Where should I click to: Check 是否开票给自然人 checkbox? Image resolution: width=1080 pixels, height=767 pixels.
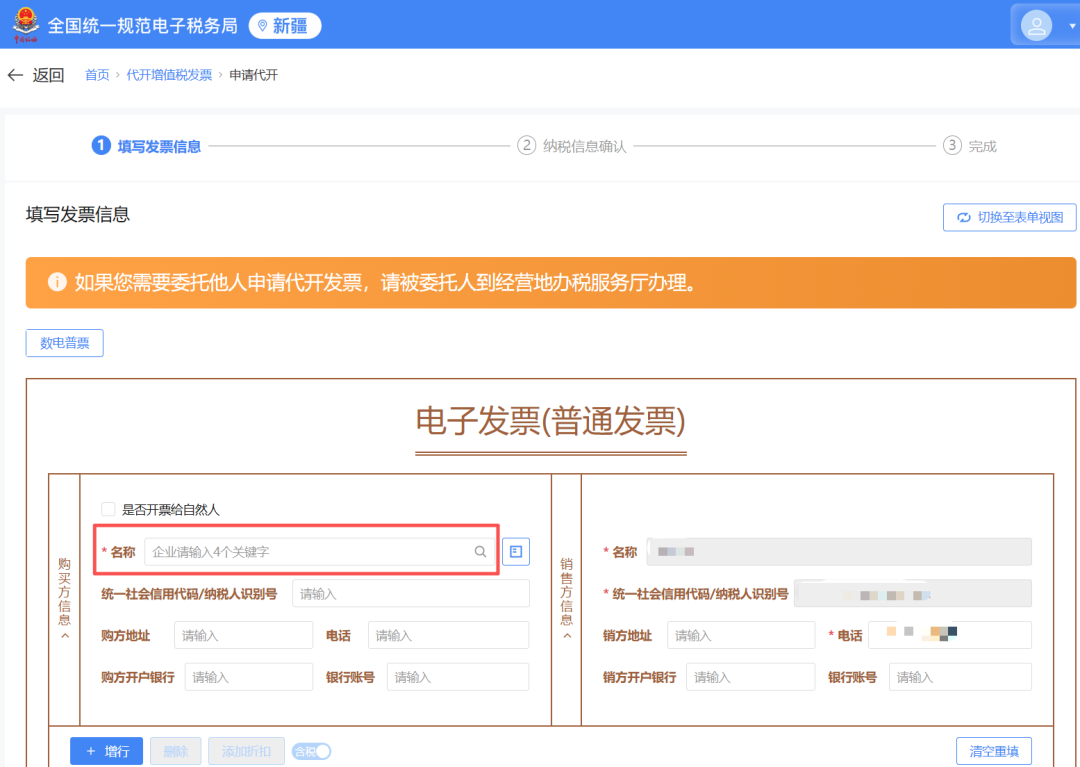[108, 509]
